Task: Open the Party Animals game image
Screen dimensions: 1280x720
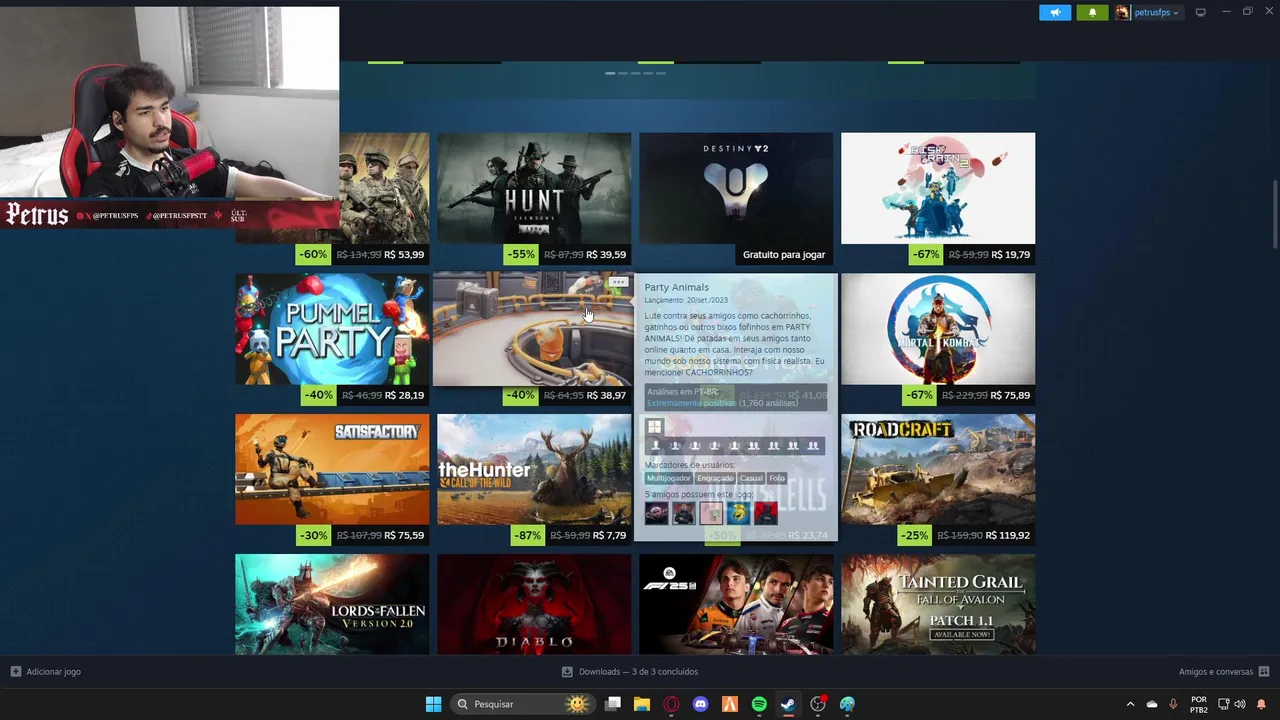Action: [534, 329]
